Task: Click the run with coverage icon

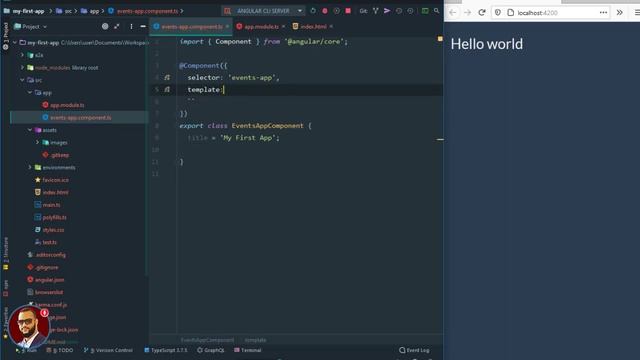Action: click(336, 11)
